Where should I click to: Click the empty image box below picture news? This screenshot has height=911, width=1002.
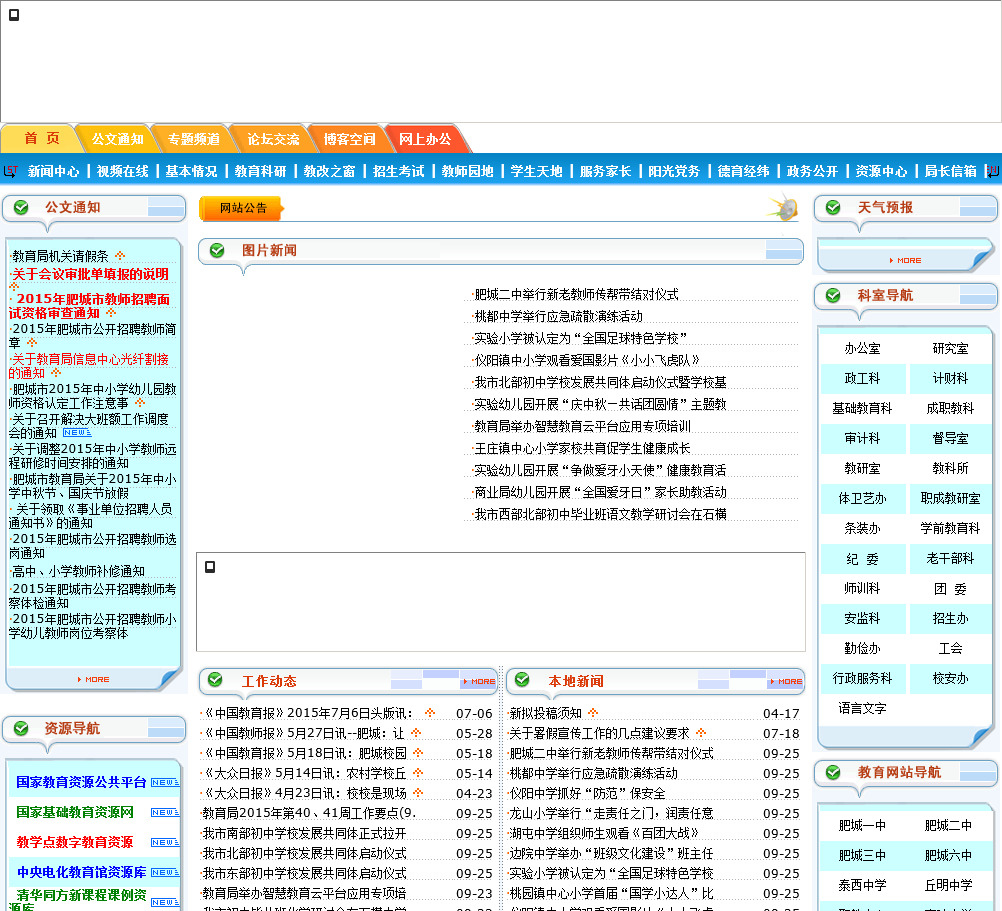point(500,602)
